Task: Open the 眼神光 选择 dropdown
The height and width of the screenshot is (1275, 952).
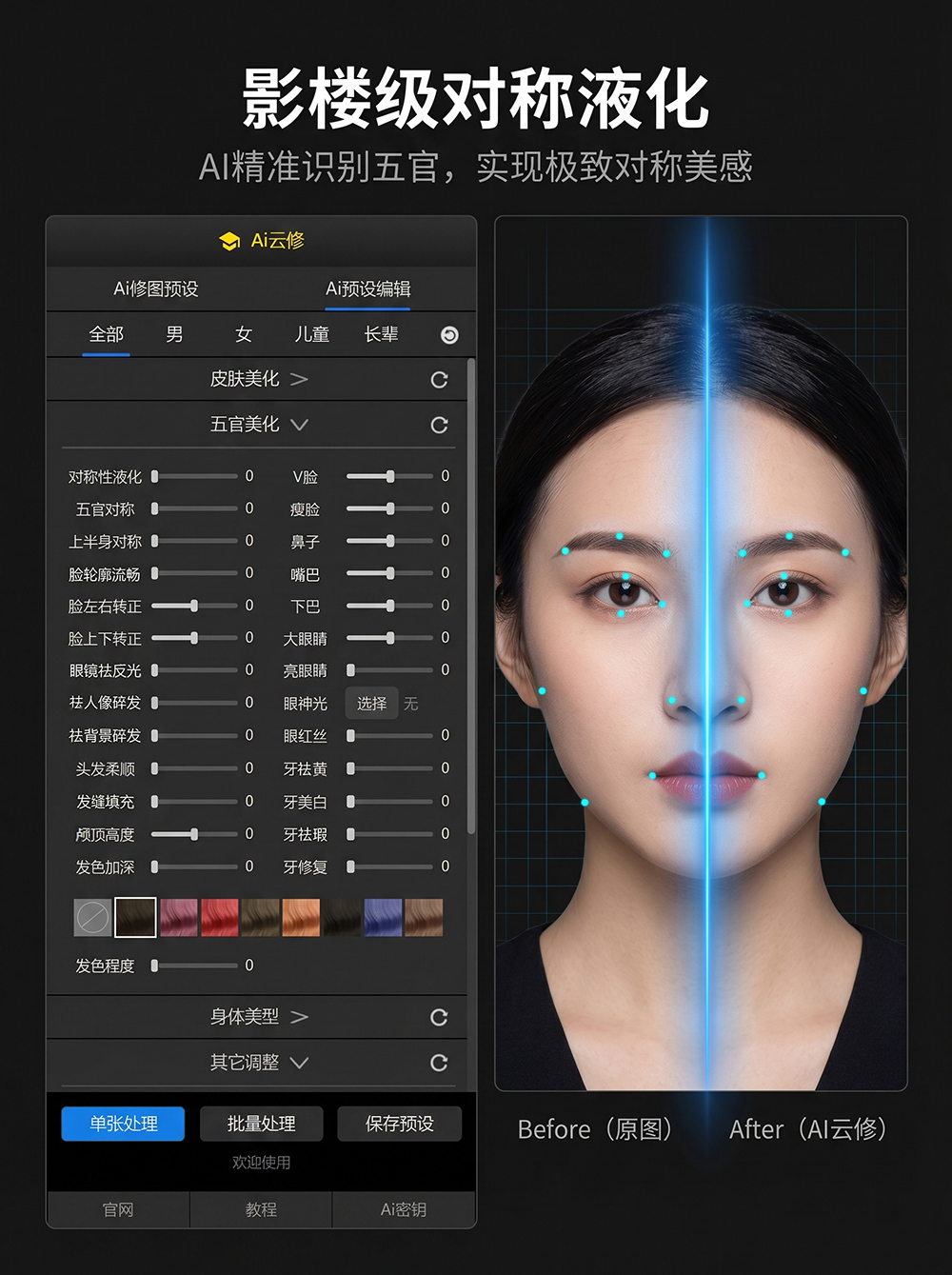Action: pos(371,704)
